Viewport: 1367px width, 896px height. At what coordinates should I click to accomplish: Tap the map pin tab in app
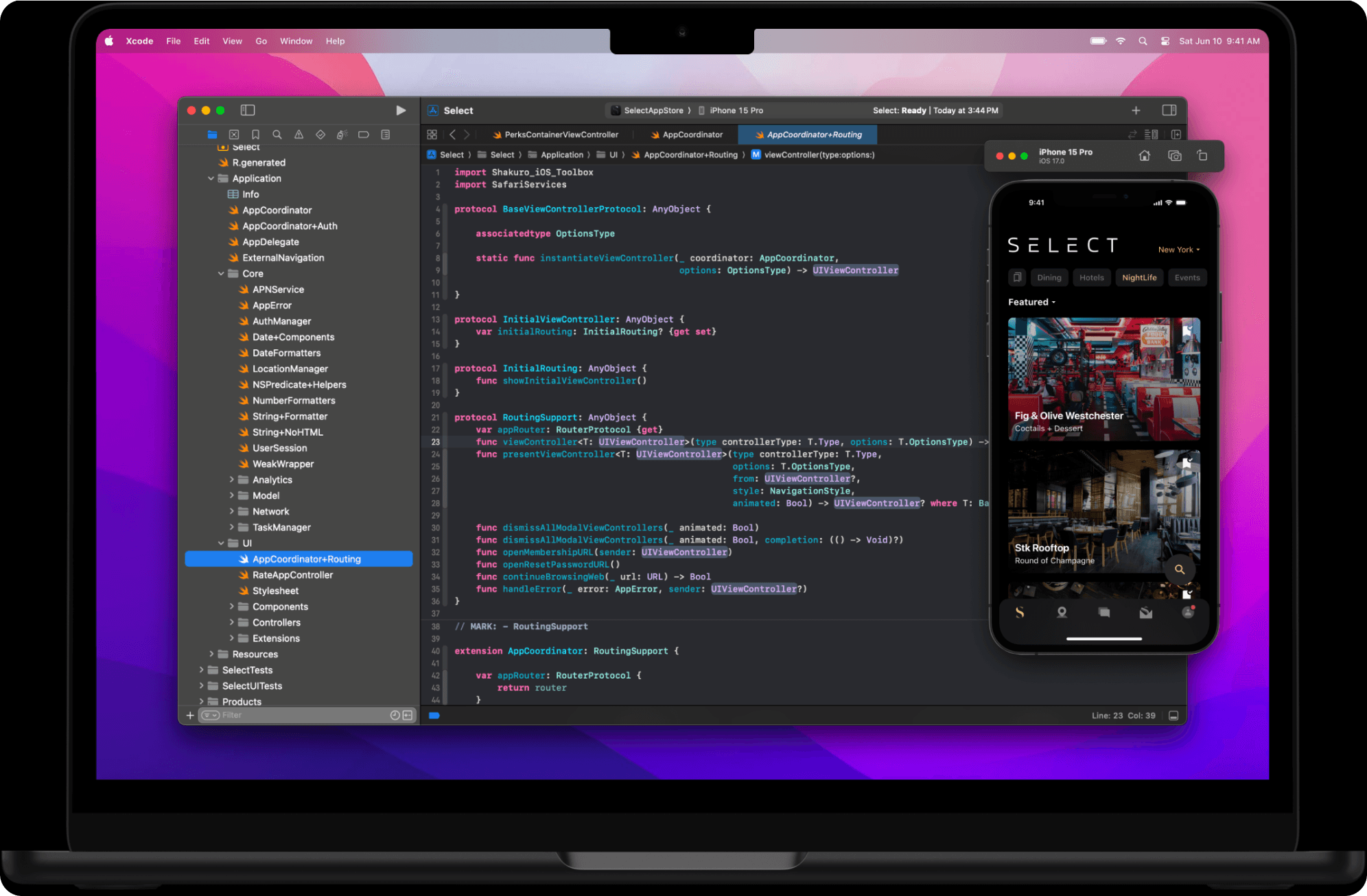pyautogui.click(x=1062, y=612)
